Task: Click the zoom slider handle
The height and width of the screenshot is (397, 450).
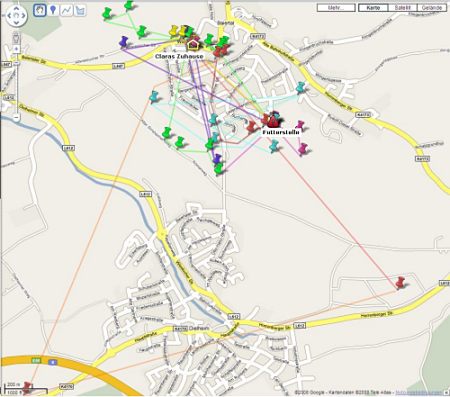Action: pos(16,64)
